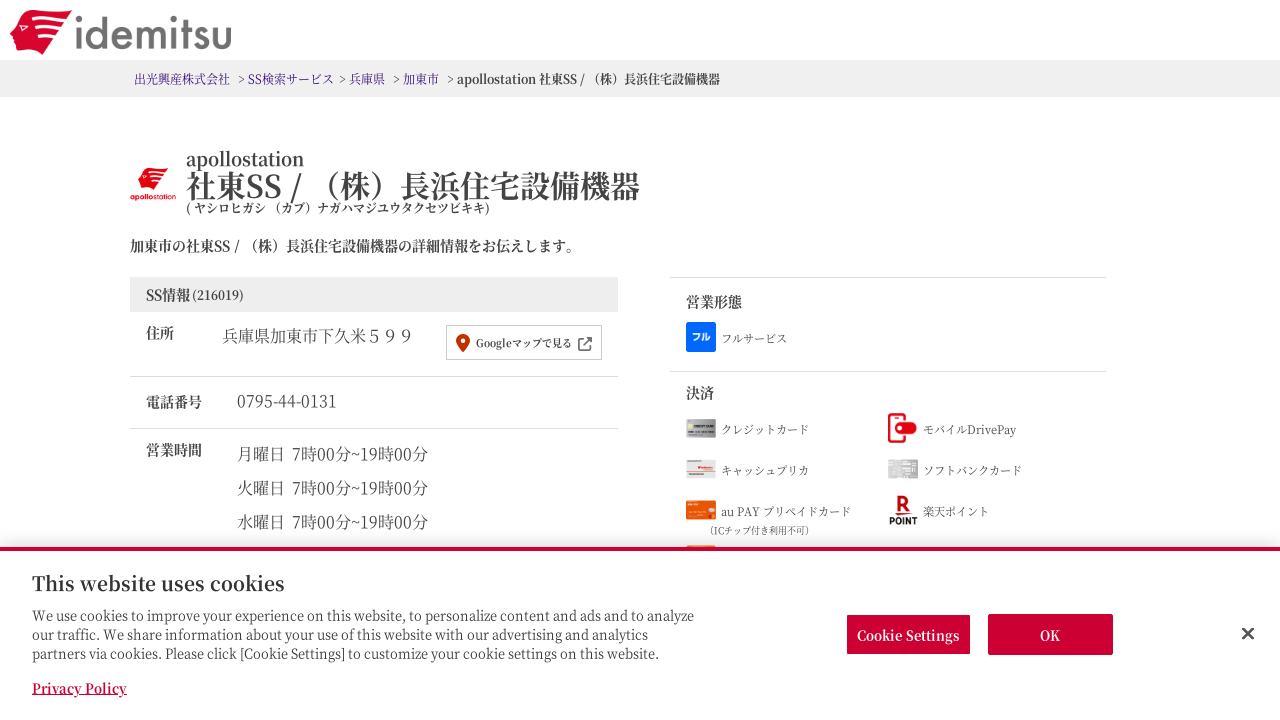
Task: Click the idemitsu logo
Action: [121, 32]
